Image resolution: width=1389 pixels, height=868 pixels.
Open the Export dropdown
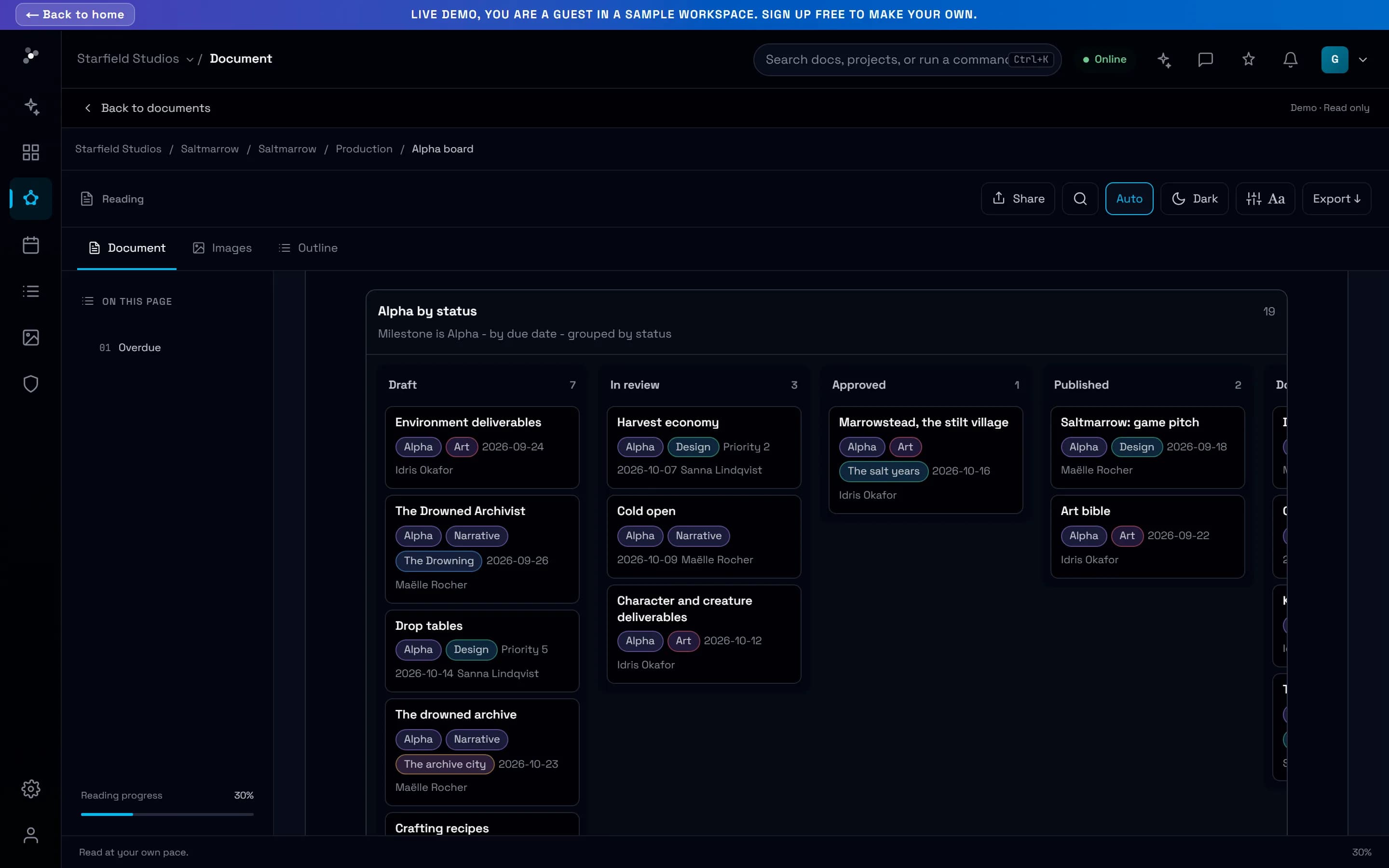pos(1337,199)
